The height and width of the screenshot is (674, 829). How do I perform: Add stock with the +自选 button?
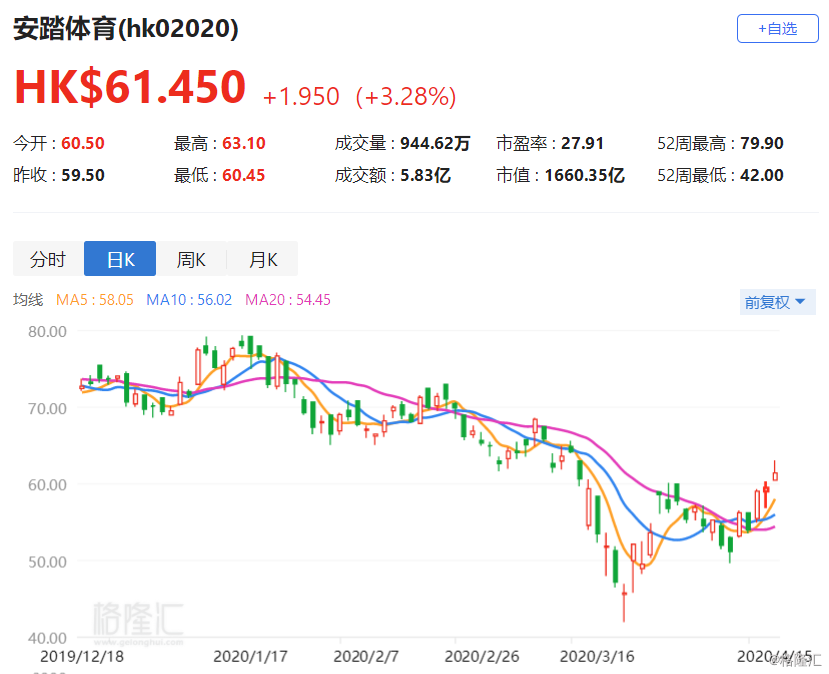777,29
